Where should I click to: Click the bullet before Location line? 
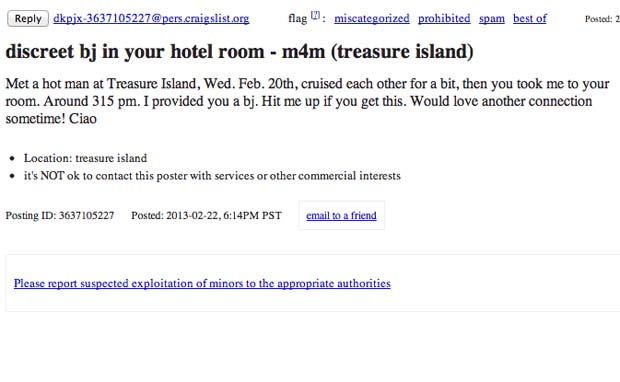click(x=13, y=159)
